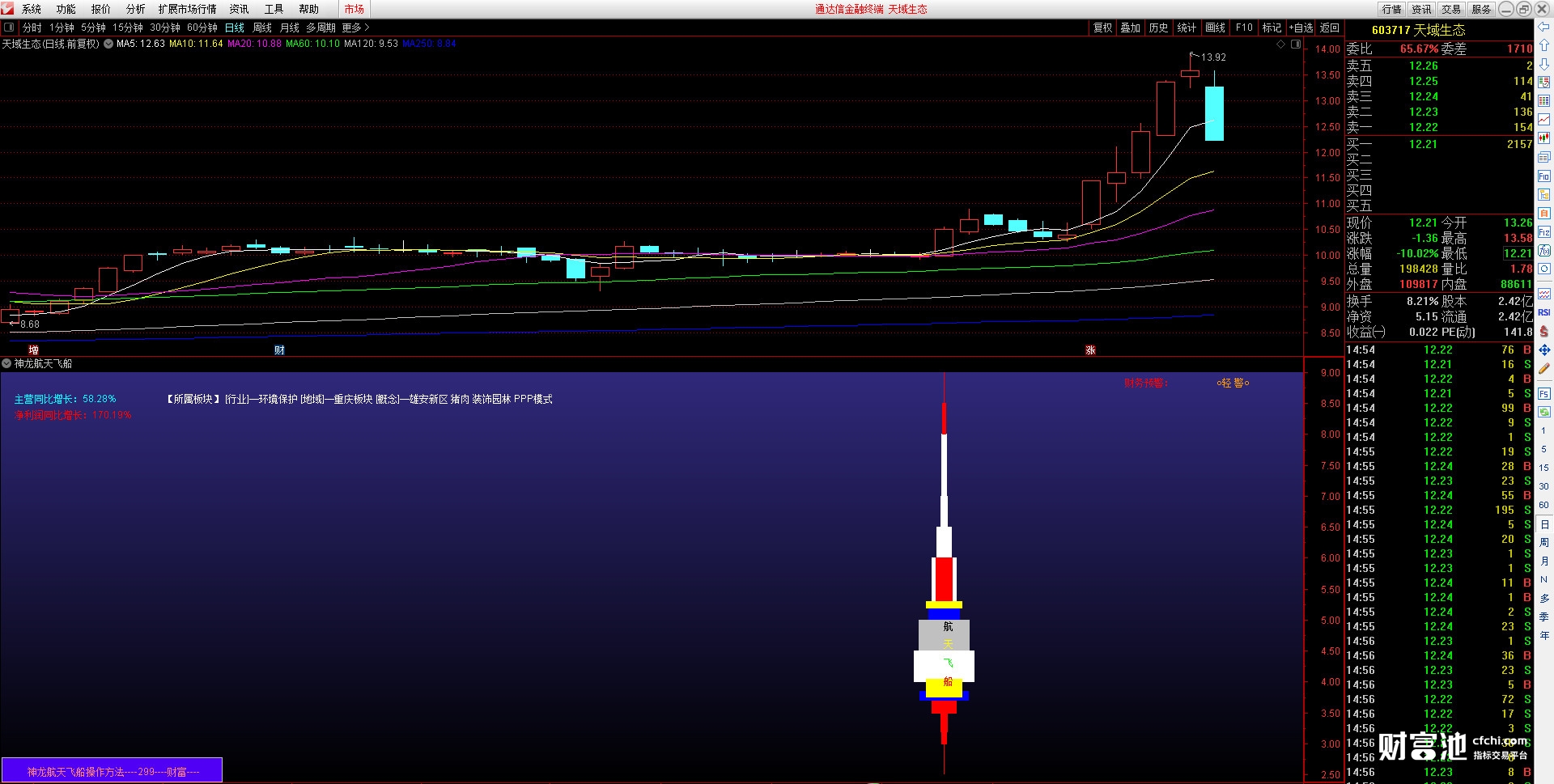Click the +自选 watchlist button

pyautogui.click(x=1301, y=28)
